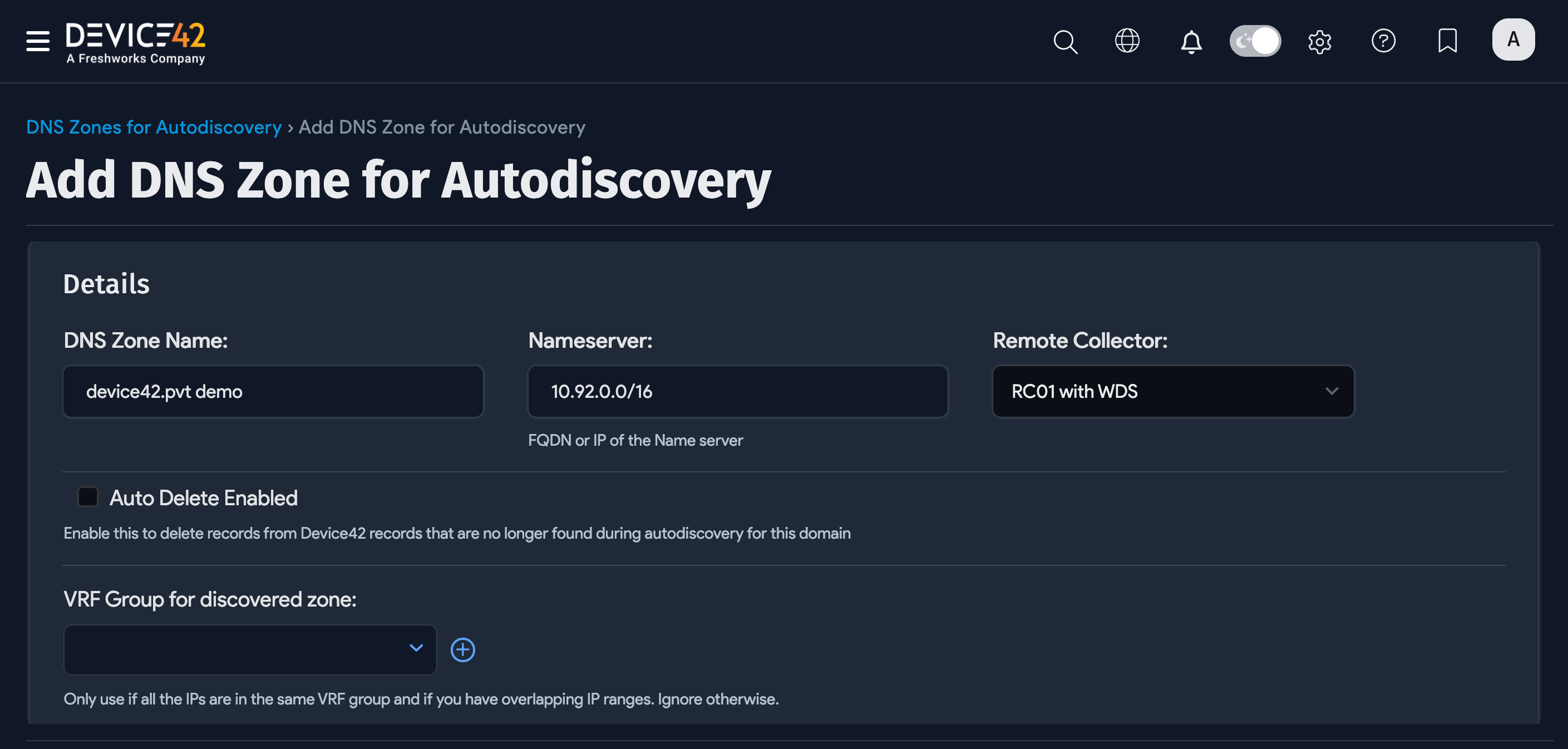Enable the Auto Delete Enabled checkbox
The width and height of the screenshot is (1568, 749).
pyautogui.click(x=88, y=497)
